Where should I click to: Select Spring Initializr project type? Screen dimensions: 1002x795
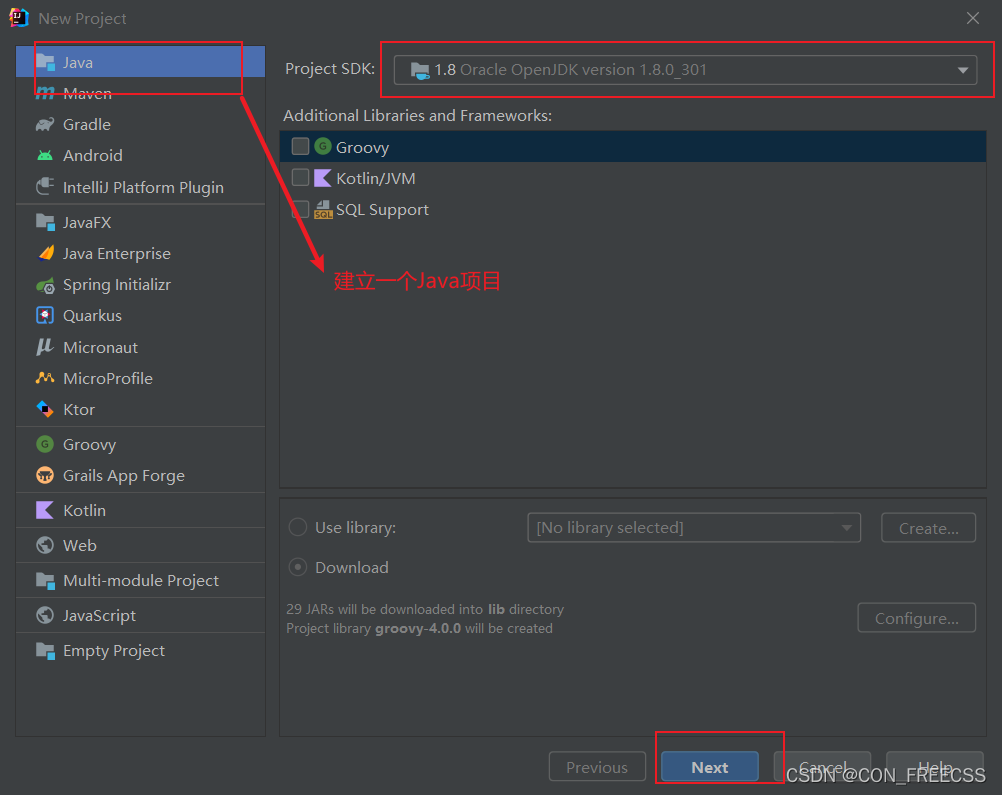pyautogui.click(x=141, y=284)
